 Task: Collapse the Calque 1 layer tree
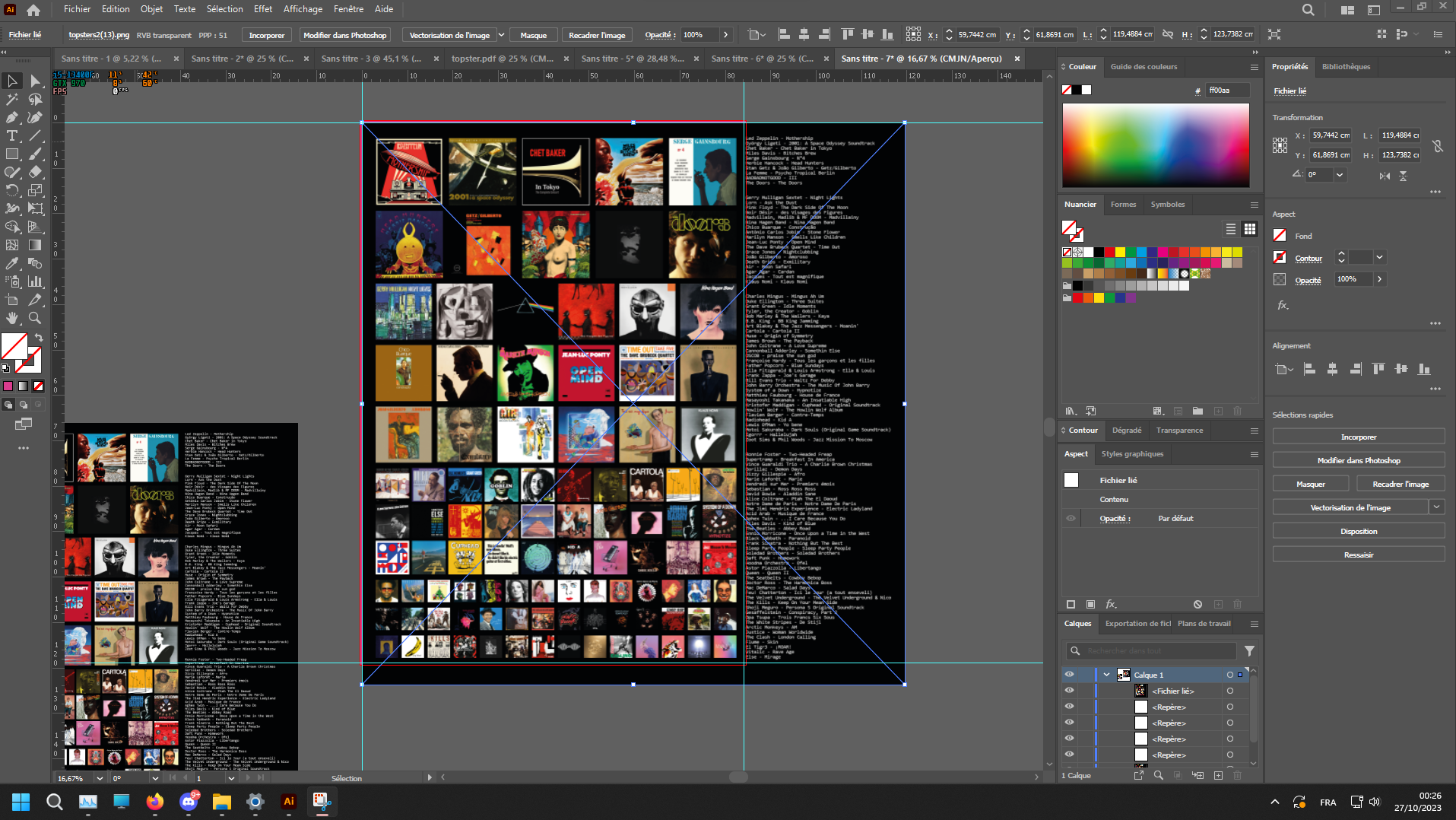(1106, 675)
